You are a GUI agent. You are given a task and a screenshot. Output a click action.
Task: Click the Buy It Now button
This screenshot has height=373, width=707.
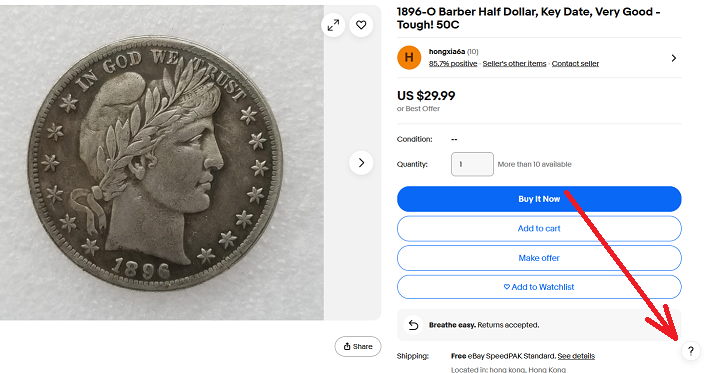539,199
